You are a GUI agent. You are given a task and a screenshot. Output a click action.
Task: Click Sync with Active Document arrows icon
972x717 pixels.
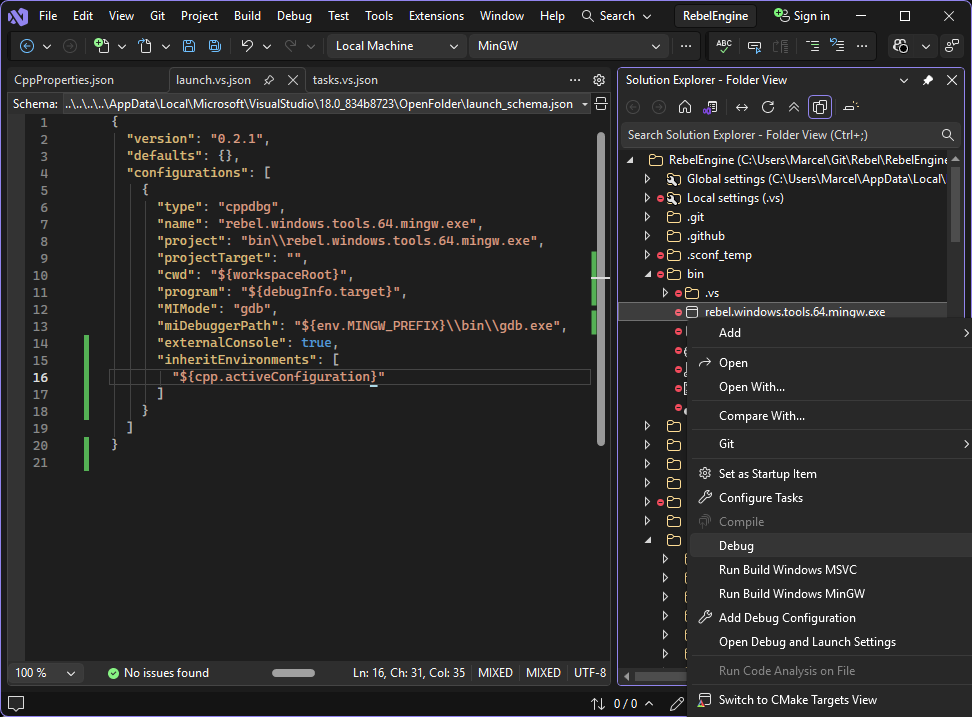coord(741,107)
